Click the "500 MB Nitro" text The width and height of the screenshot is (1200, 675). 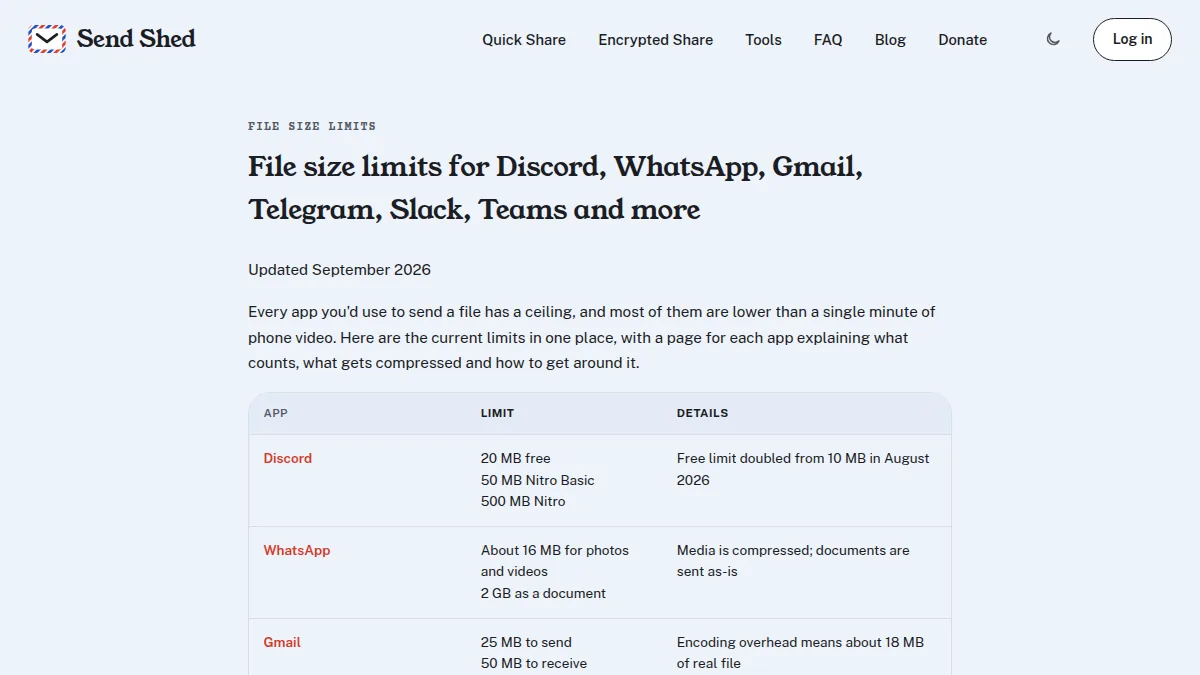coord(523,501)
